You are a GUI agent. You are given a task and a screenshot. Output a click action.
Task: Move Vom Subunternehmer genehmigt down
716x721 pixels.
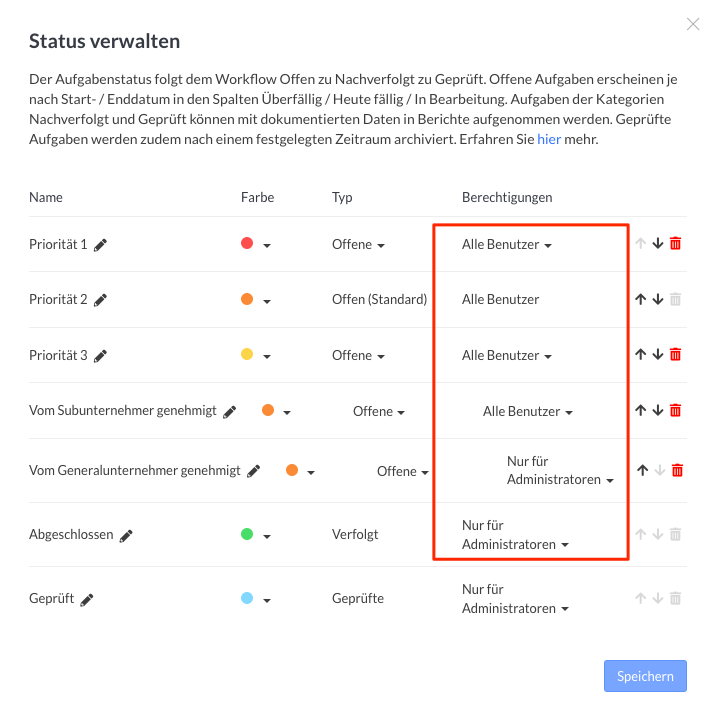(658, 410)
